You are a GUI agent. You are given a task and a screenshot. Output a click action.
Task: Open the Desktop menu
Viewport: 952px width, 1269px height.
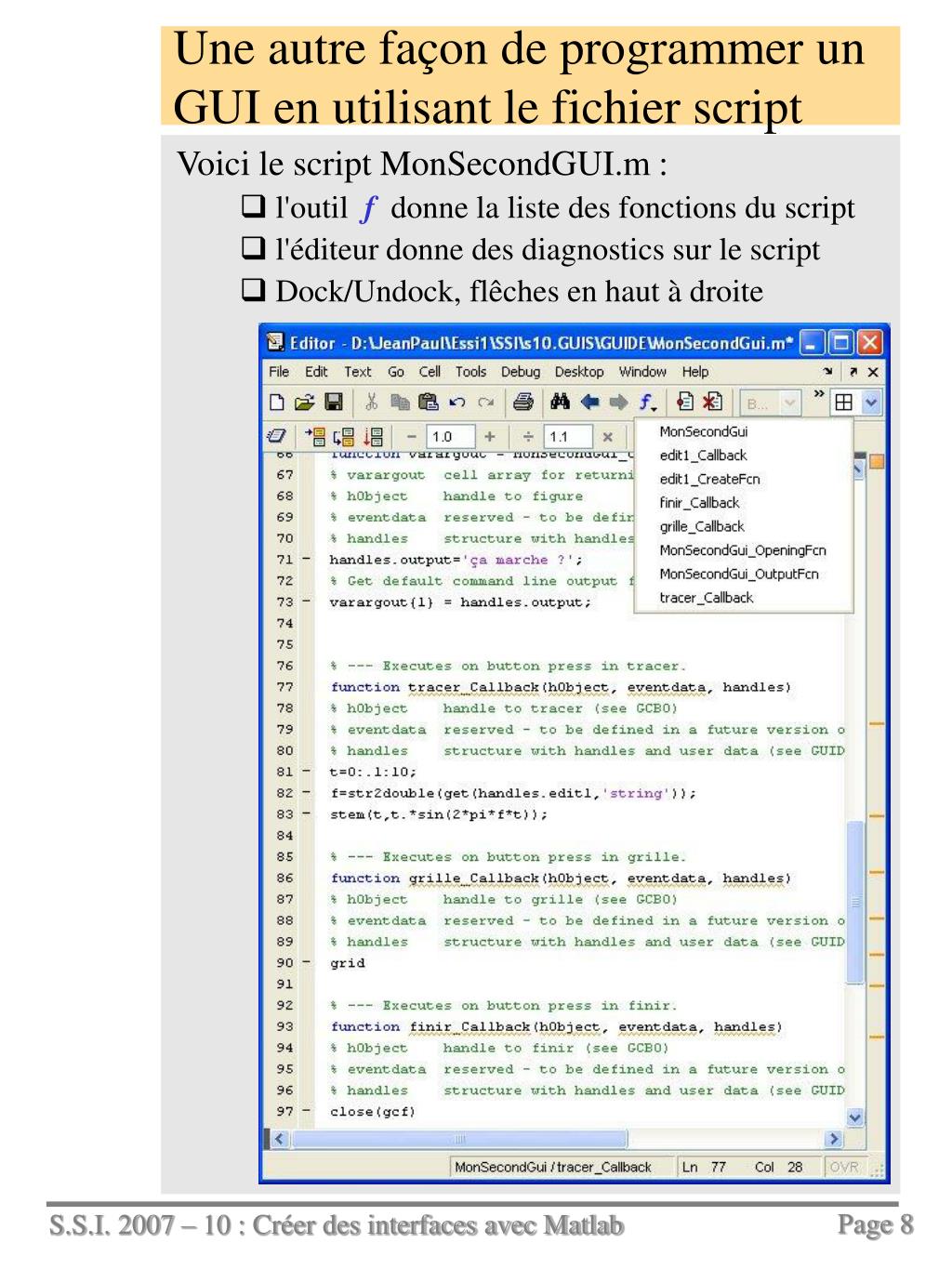coord(579,372)
